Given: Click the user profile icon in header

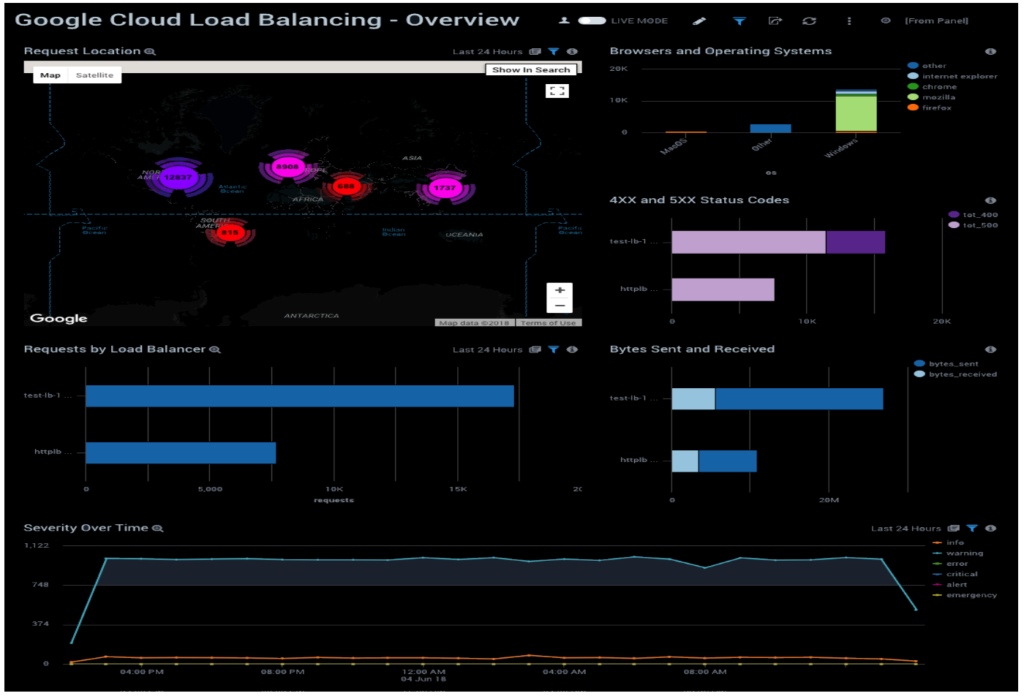Looking at the screenshot, I should pos(564,21).
